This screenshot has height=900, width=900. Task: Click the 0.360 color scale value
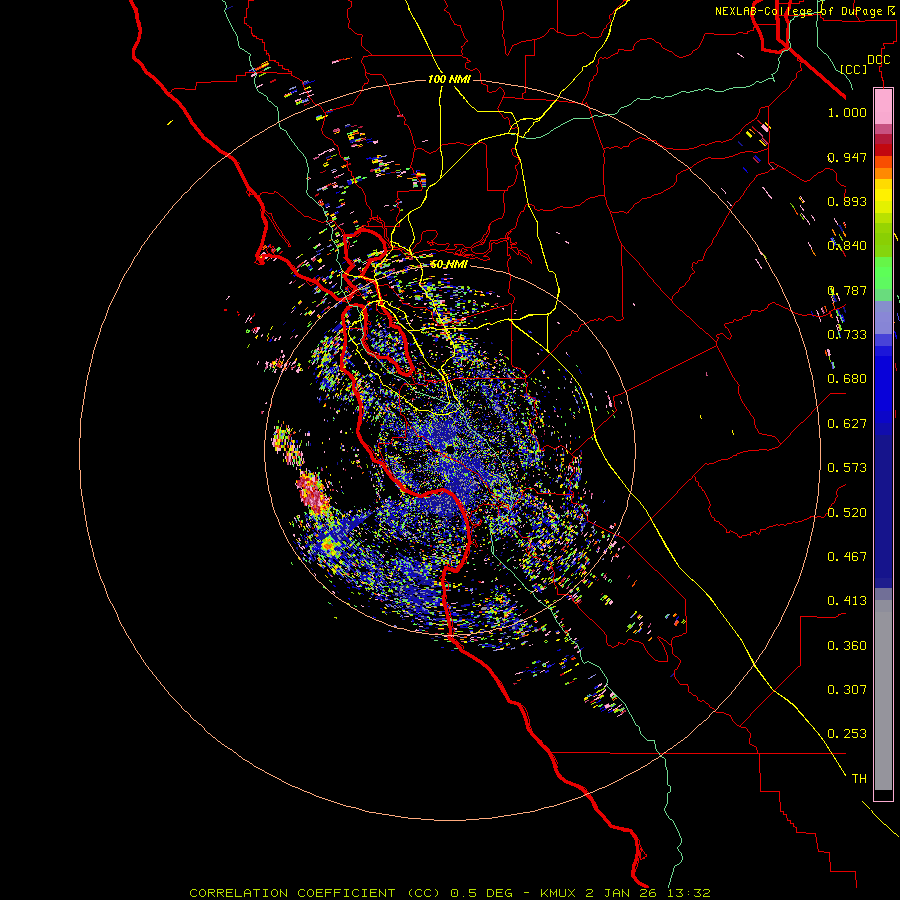coord(847,646)
